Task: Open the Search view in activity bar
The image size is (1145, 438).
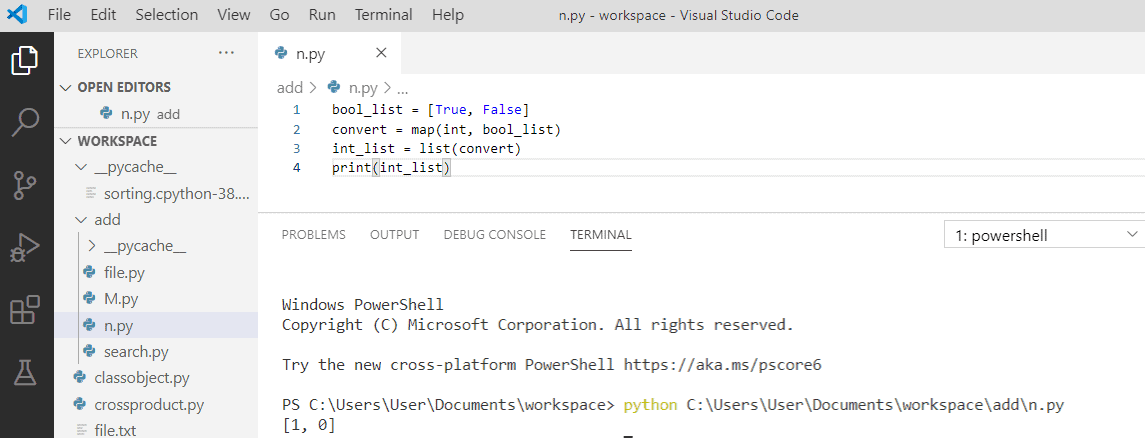Action: click(26, 123)
